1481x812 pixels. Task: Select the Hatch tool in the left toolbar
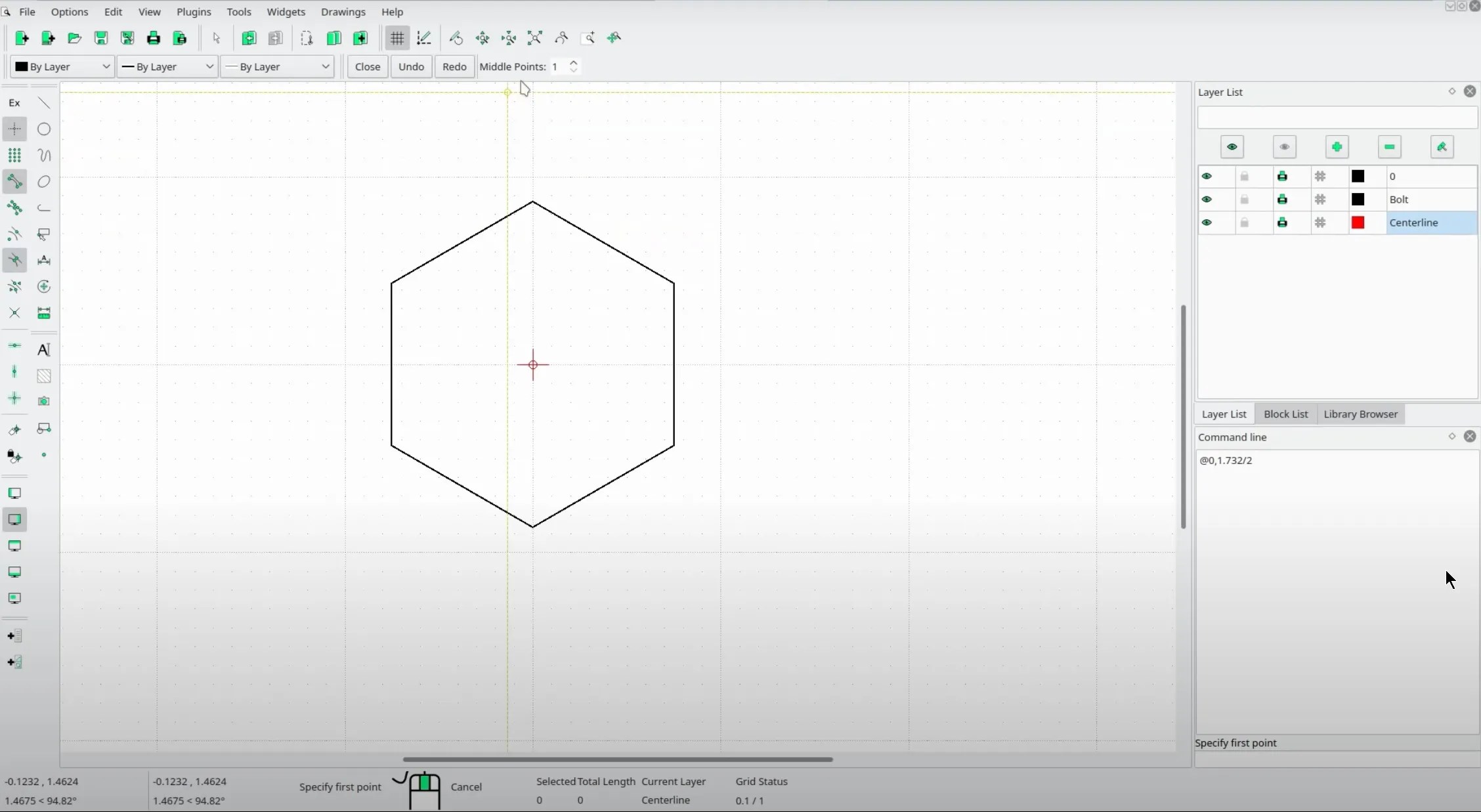[44, 375]
